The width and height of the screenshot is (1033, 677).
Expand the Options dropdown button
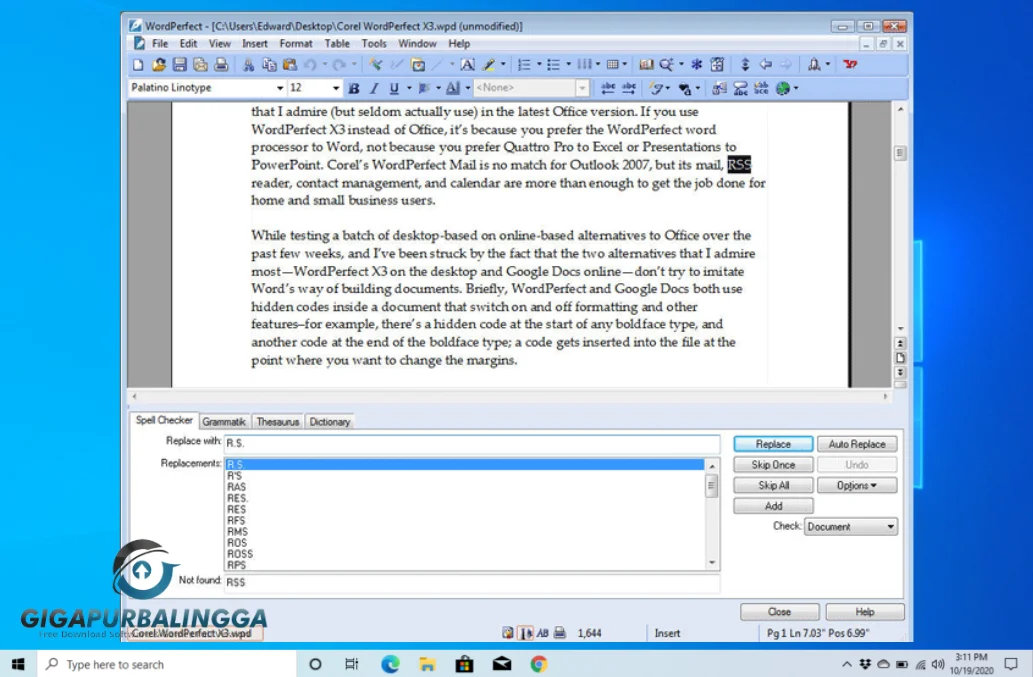point(856,485)
